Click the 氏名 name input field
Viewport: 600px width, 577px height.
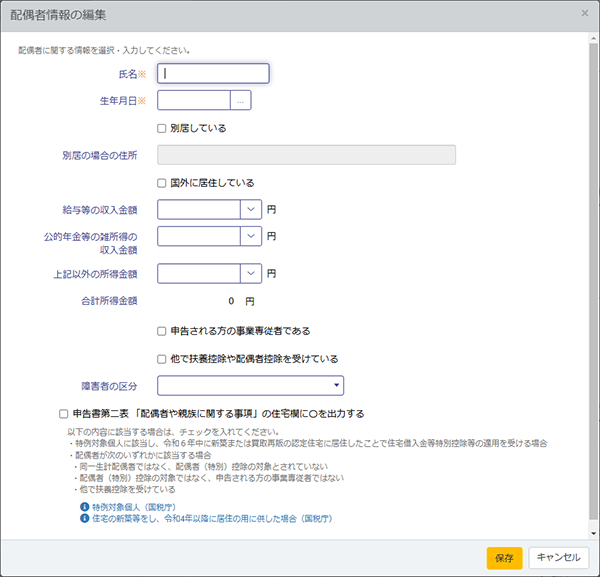coord(213,73)
